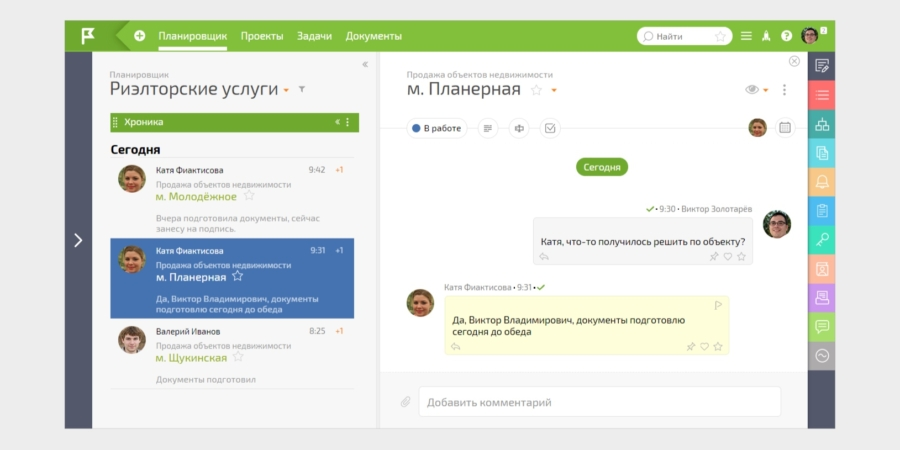Open the contacts sidebar icon
The image size is (900, 450).
pos(822,269)
